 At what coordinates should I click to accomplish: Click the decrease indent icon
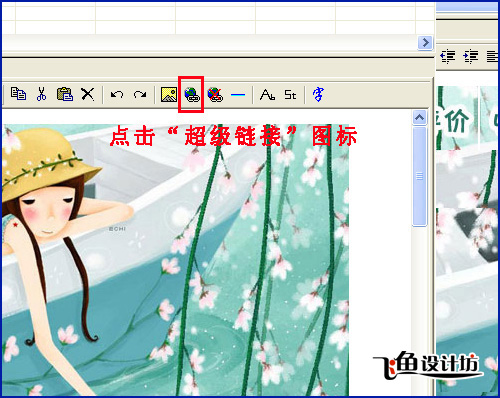tap(448, 56)
